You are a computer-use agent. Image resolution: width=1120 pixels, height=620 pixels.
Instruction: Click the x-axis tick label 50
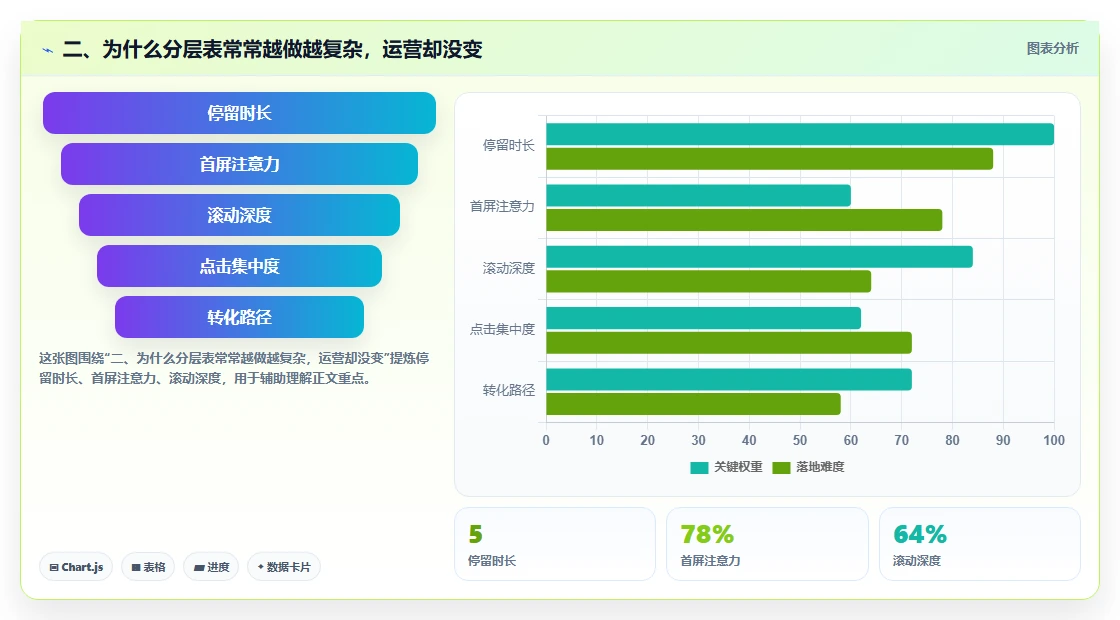[x=800, y=441]
